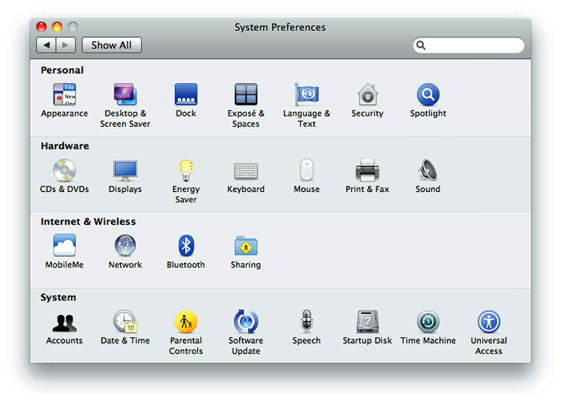Click the search field in the toolbar
The image size is (561, 404).
click(468, 45)
